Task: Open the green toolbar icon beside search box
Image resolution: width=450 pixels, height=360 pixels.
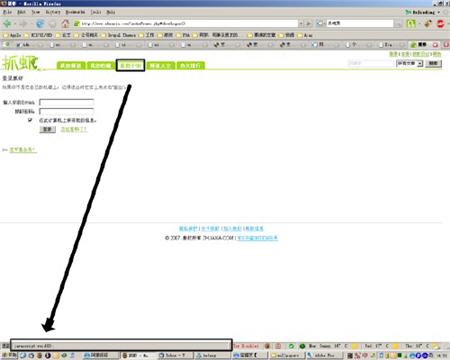Action: pos(411,24)
